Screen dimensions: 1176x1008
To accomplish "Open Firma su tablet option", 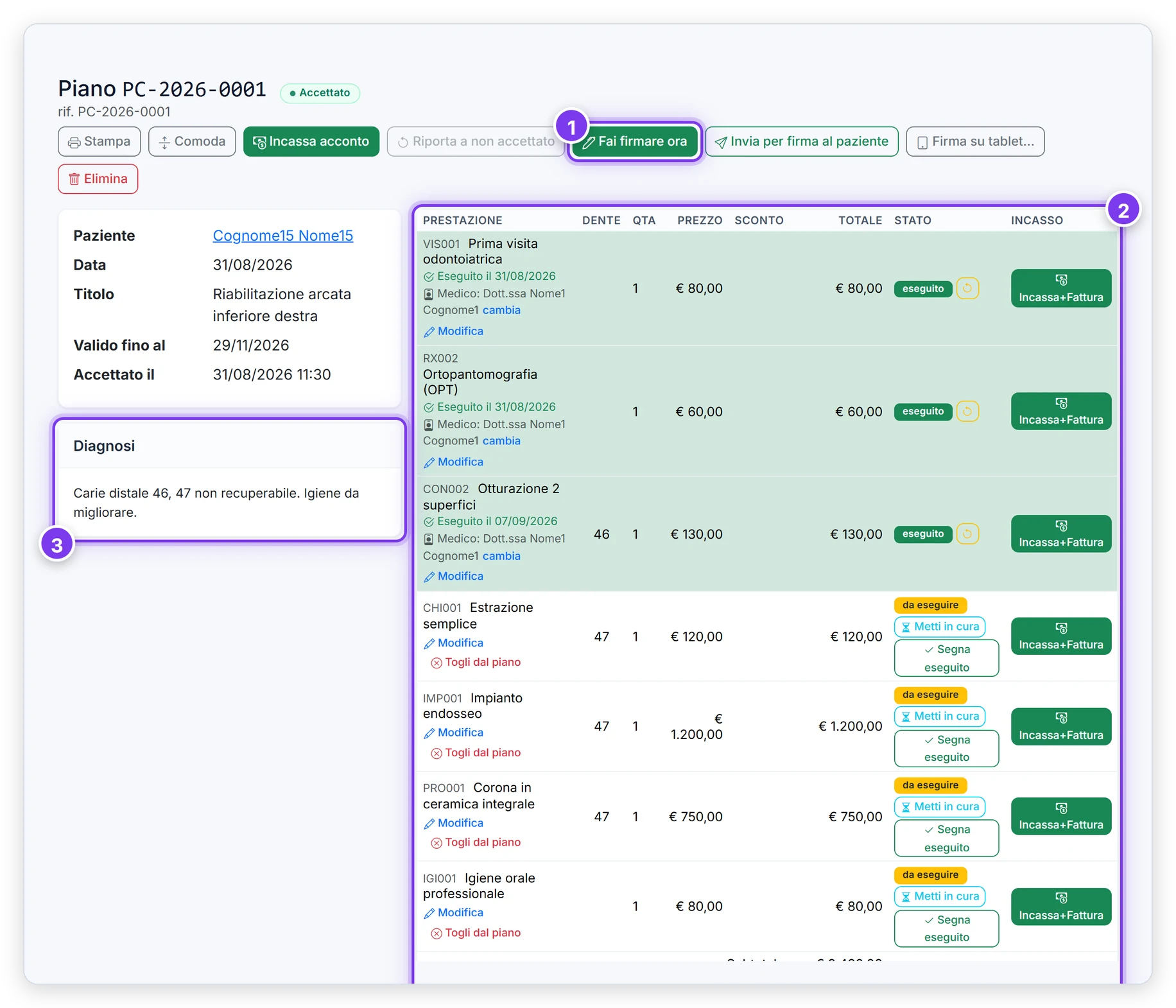I will 975,141.
